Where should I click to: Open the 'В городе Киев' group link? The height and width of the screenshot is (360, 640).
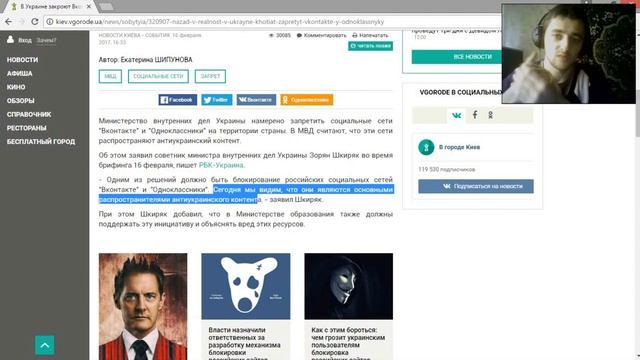(459, 147)
